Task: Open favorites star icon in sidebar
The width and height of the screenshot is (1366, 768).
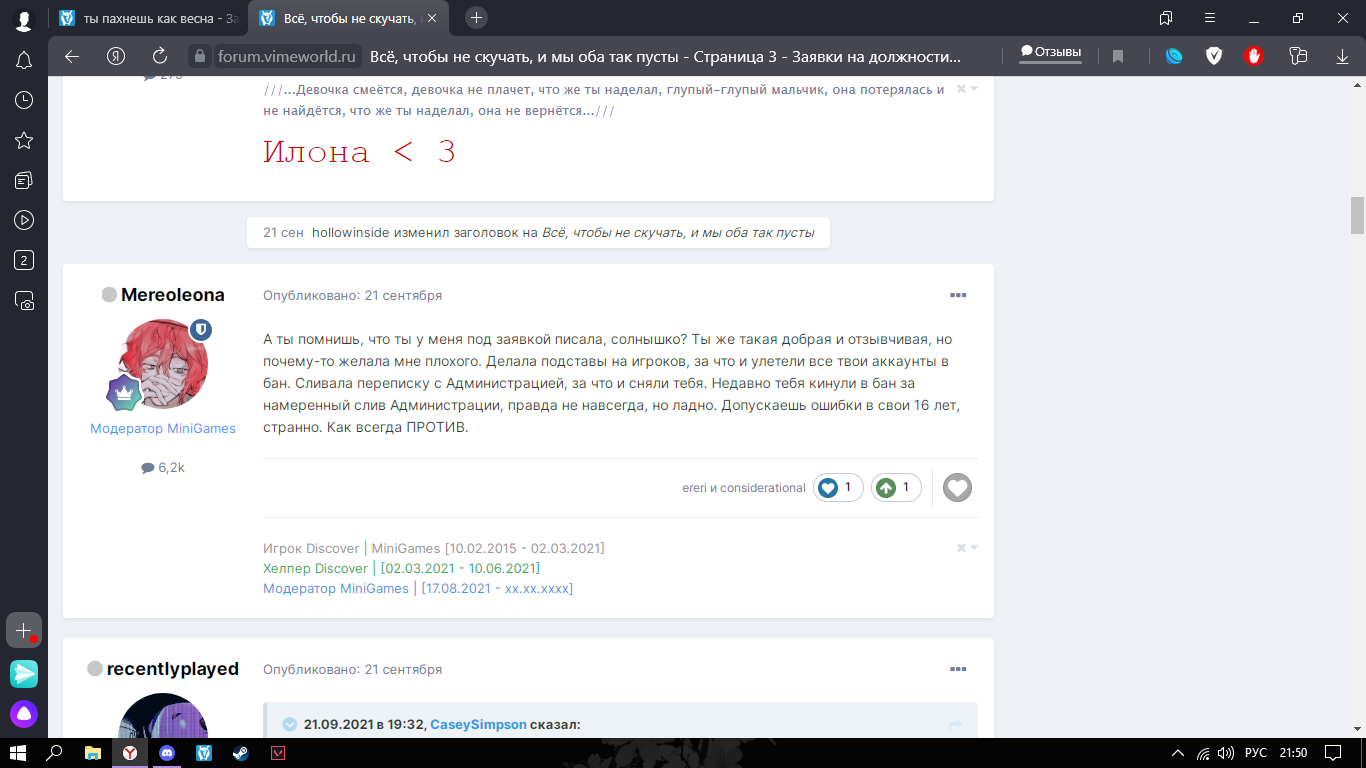Action: point(24,140)
